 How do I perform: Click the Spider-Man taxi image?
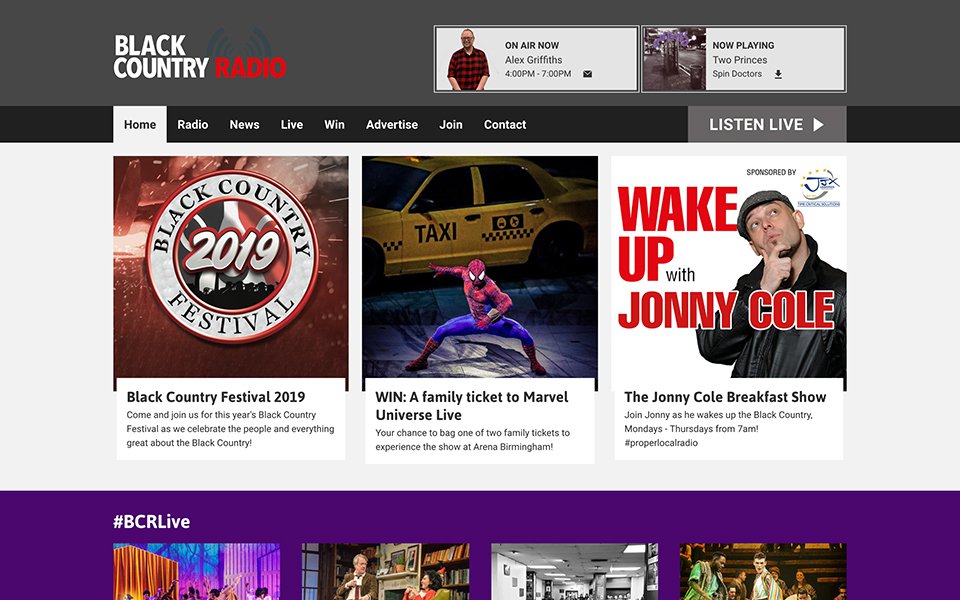480,267
